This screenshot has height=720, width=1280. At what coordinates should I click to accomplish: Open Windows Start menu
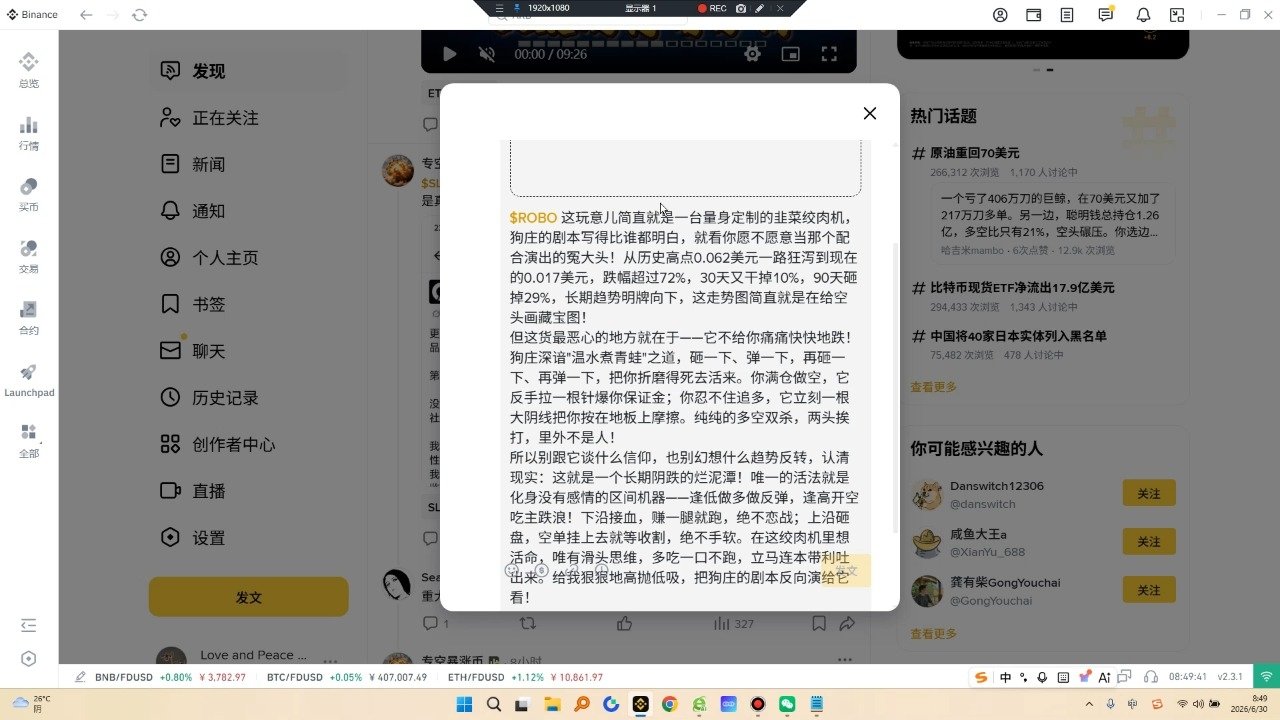[x=464, y=704]
